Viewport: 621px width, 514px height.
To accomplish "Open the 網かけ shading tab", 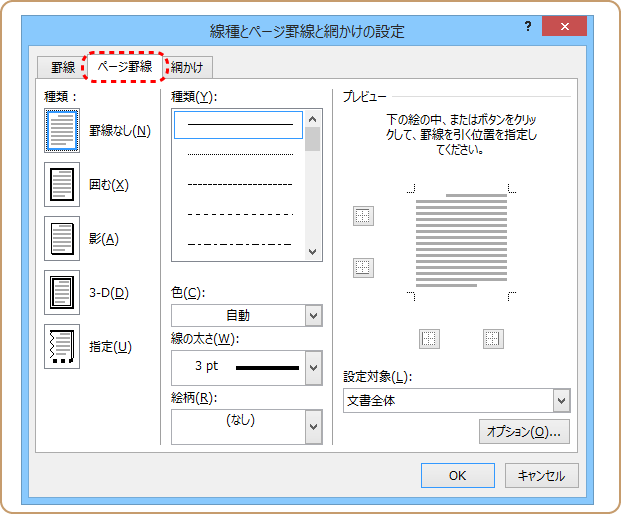I will pyautogui.click(x=187, y=67).
